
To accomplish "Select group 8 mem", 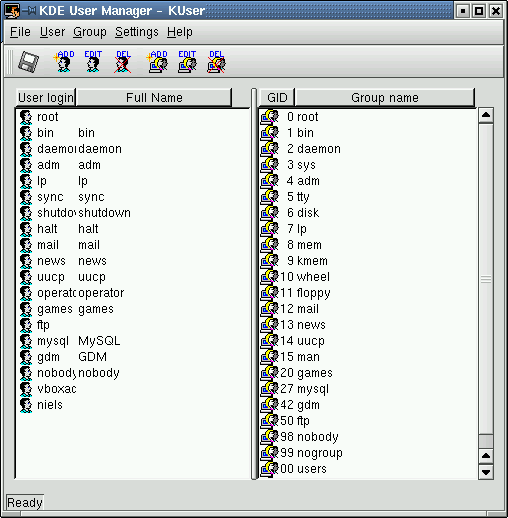I will (x=368, y=245).
